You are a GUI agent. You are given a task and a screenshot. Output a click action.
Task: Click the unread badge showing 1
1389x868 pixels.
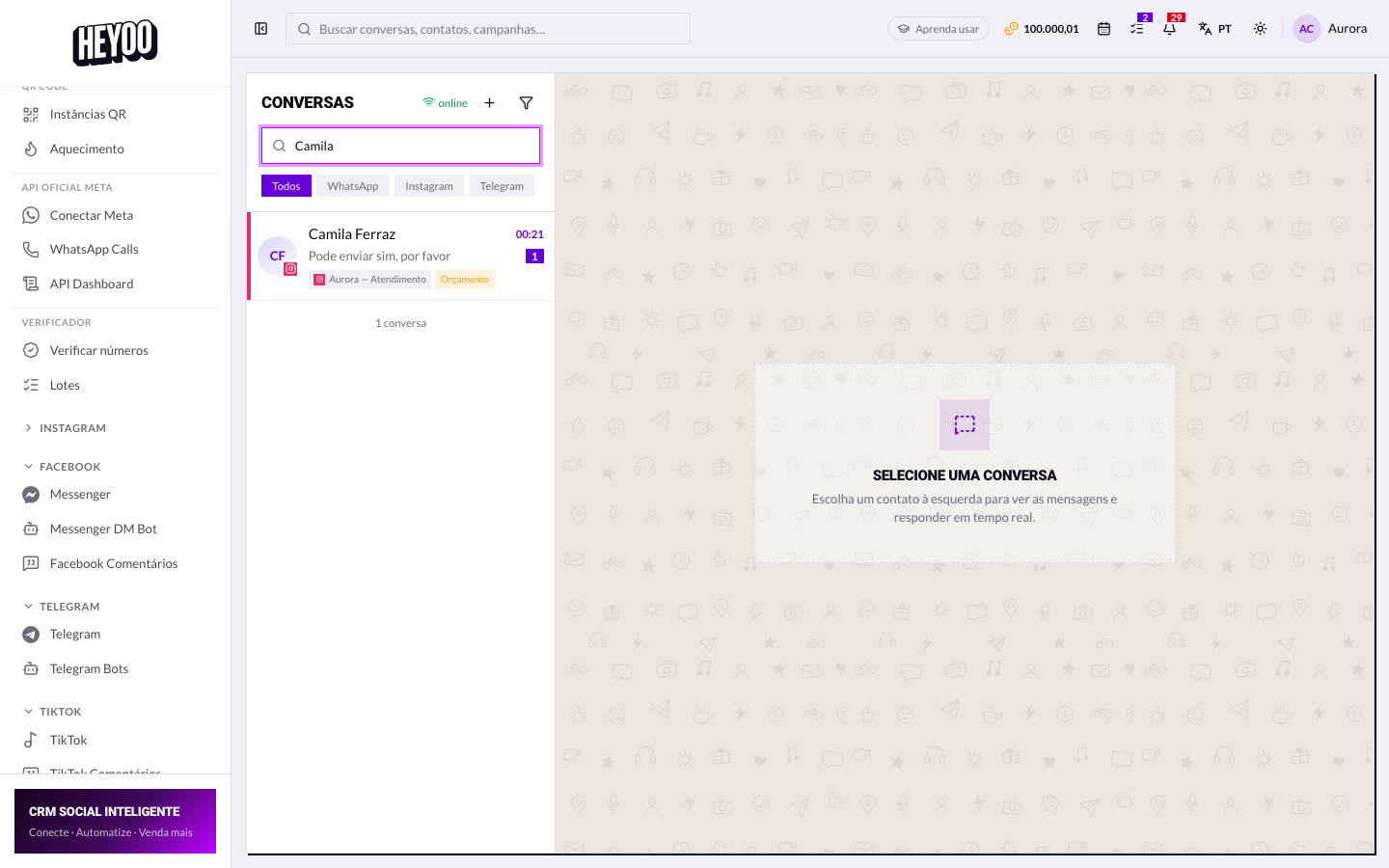(534, 257)
